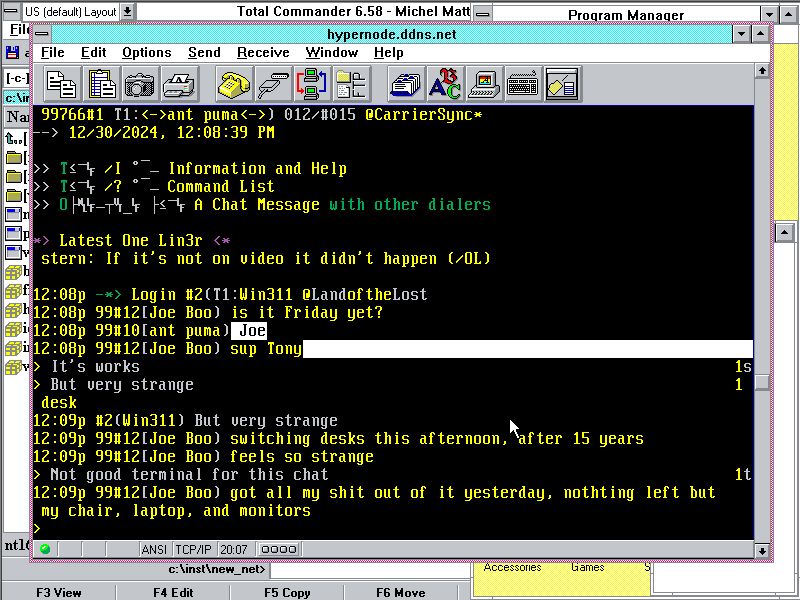800x600 pixels.
Task: Click the yellow telephone dial icon
Action: [x=235, y=84]
